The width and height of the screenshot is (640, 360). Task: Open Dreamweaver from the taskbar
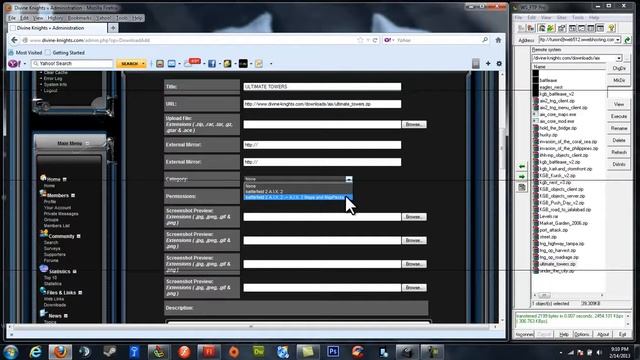pyautogui.click(x=259, y=352)
